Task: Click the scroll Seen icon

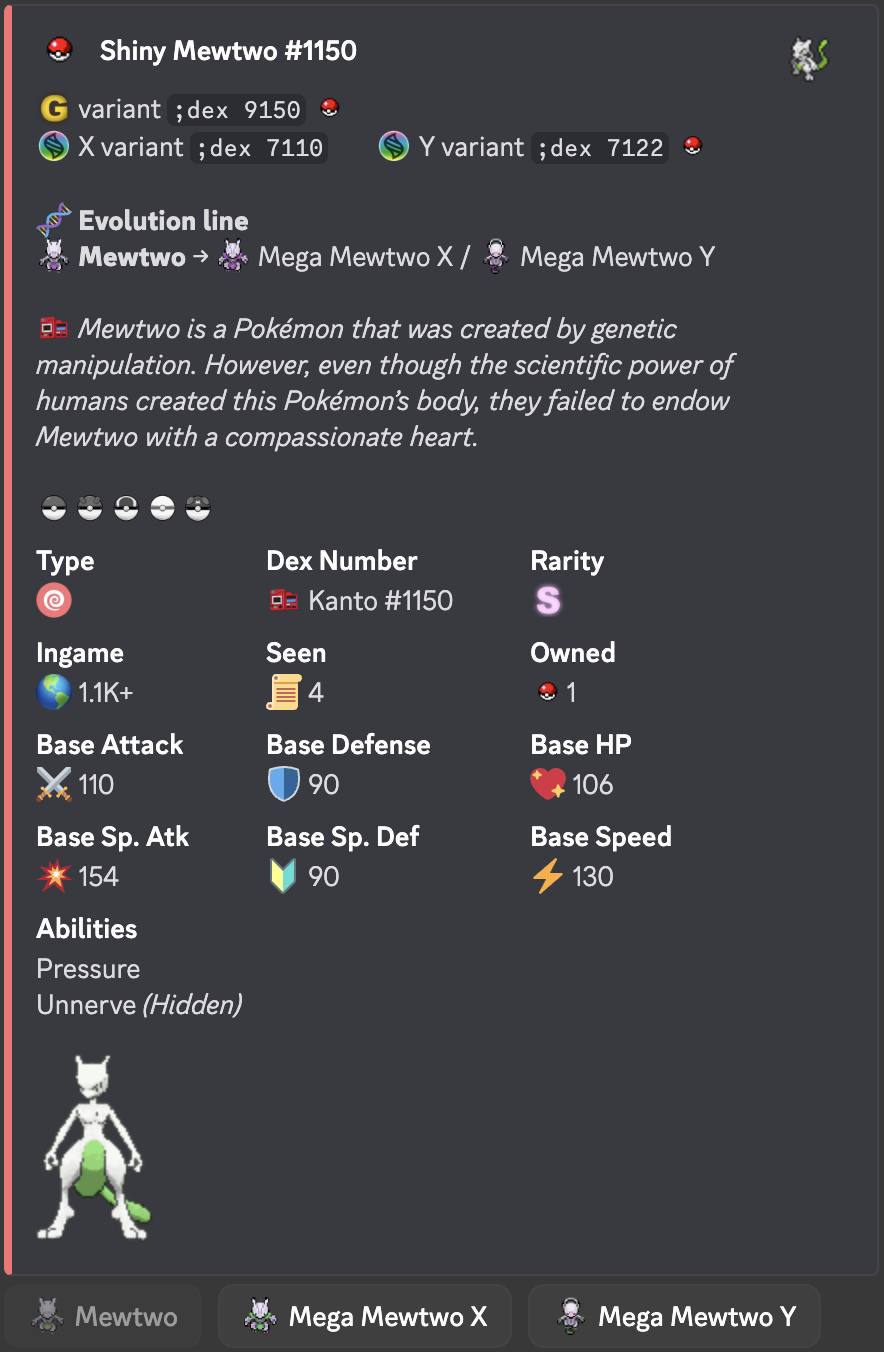Action: point(284,692)
